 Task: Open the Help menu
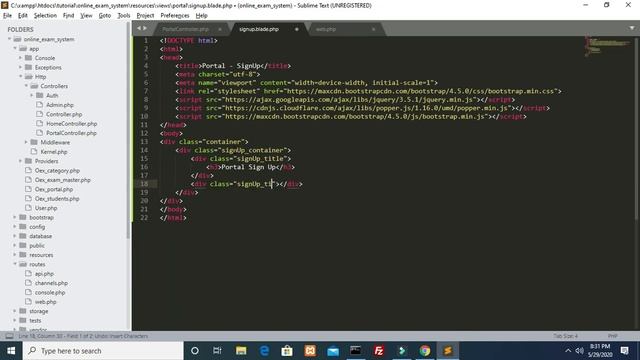[201, 16]
